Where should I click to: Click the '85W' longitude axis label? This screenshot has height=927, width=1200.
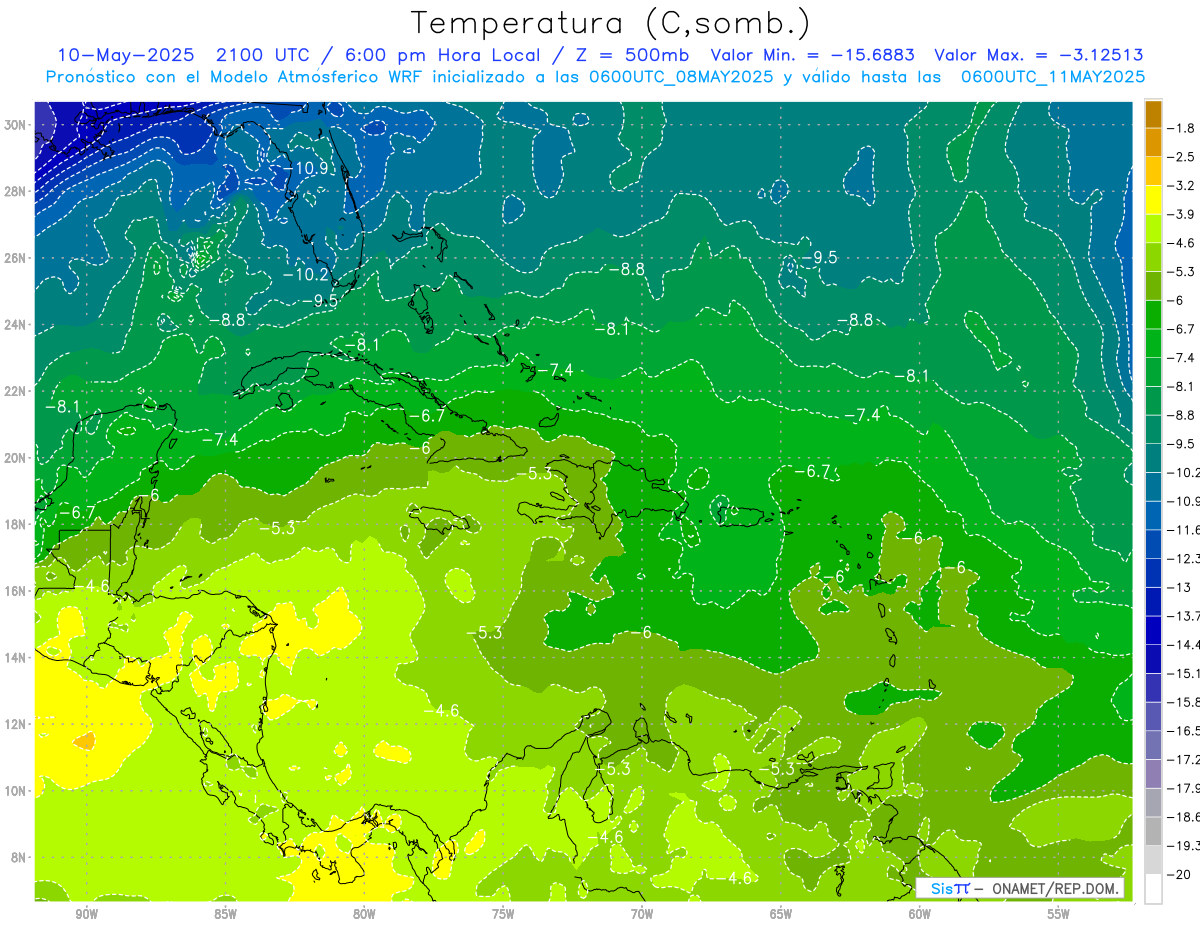(225, 914)
